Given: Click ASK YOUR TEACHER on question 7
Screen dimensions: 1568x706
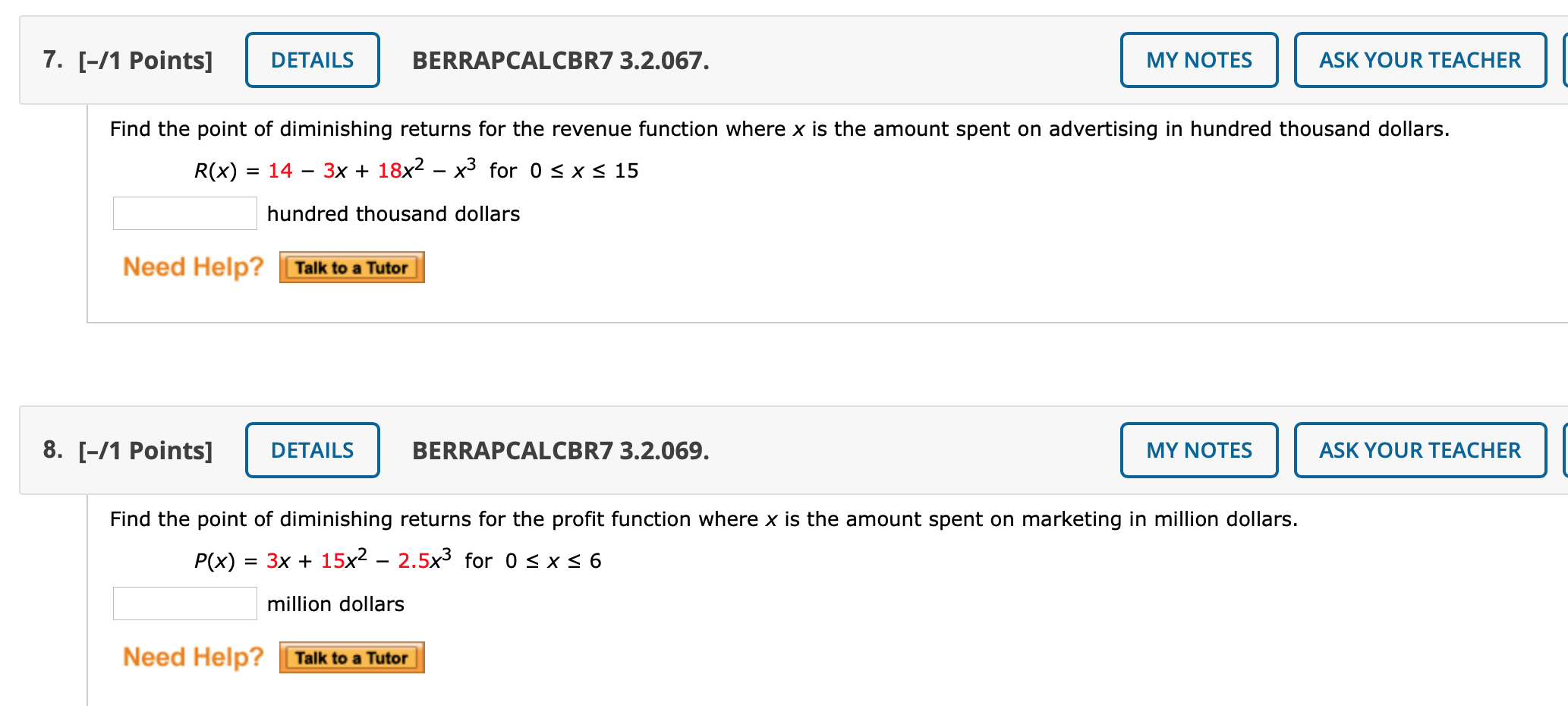Looking at the screenshot, I should 1419,60.
